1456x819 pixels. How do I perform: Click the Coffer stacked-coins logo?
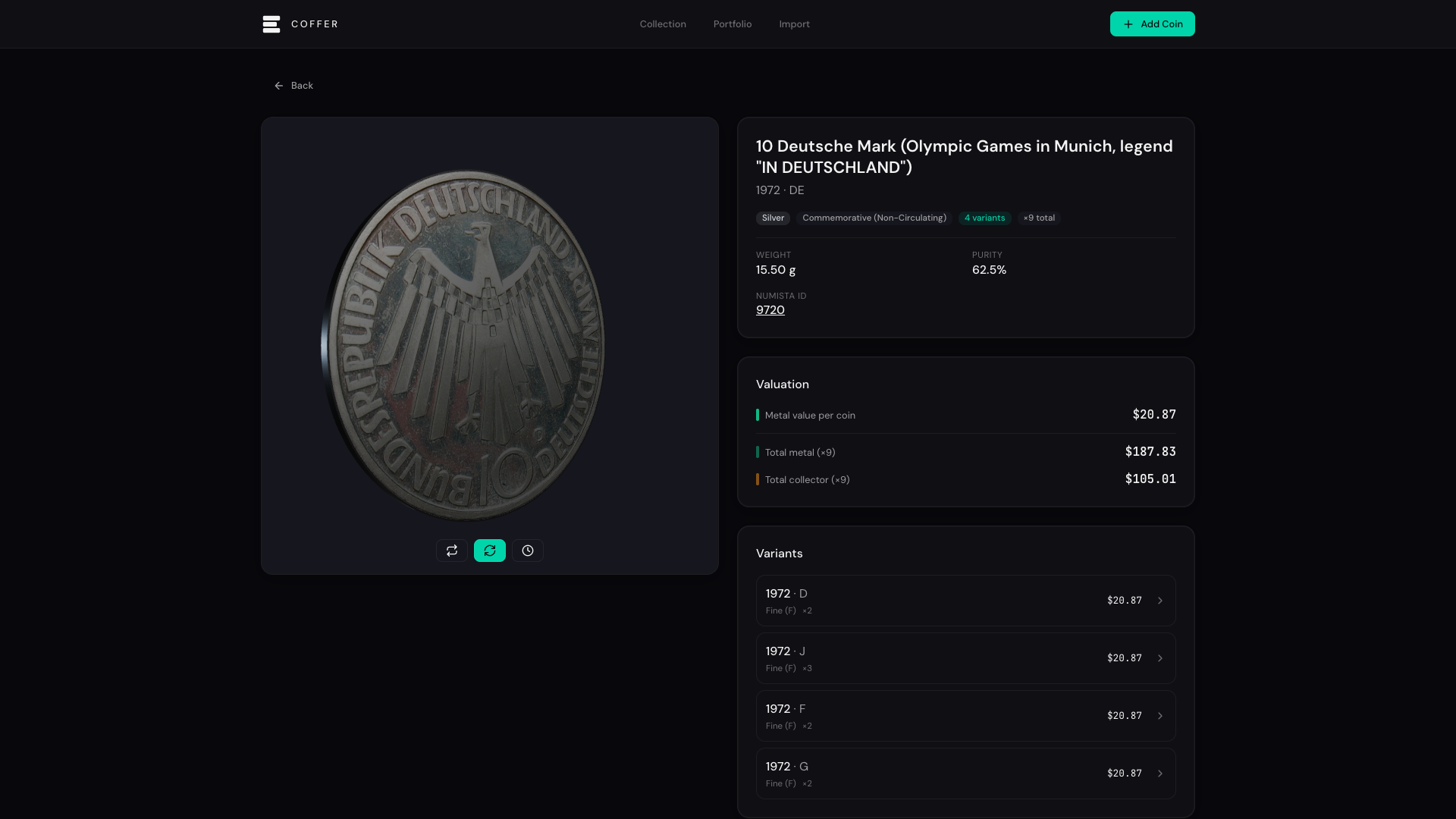click(271, 24)
